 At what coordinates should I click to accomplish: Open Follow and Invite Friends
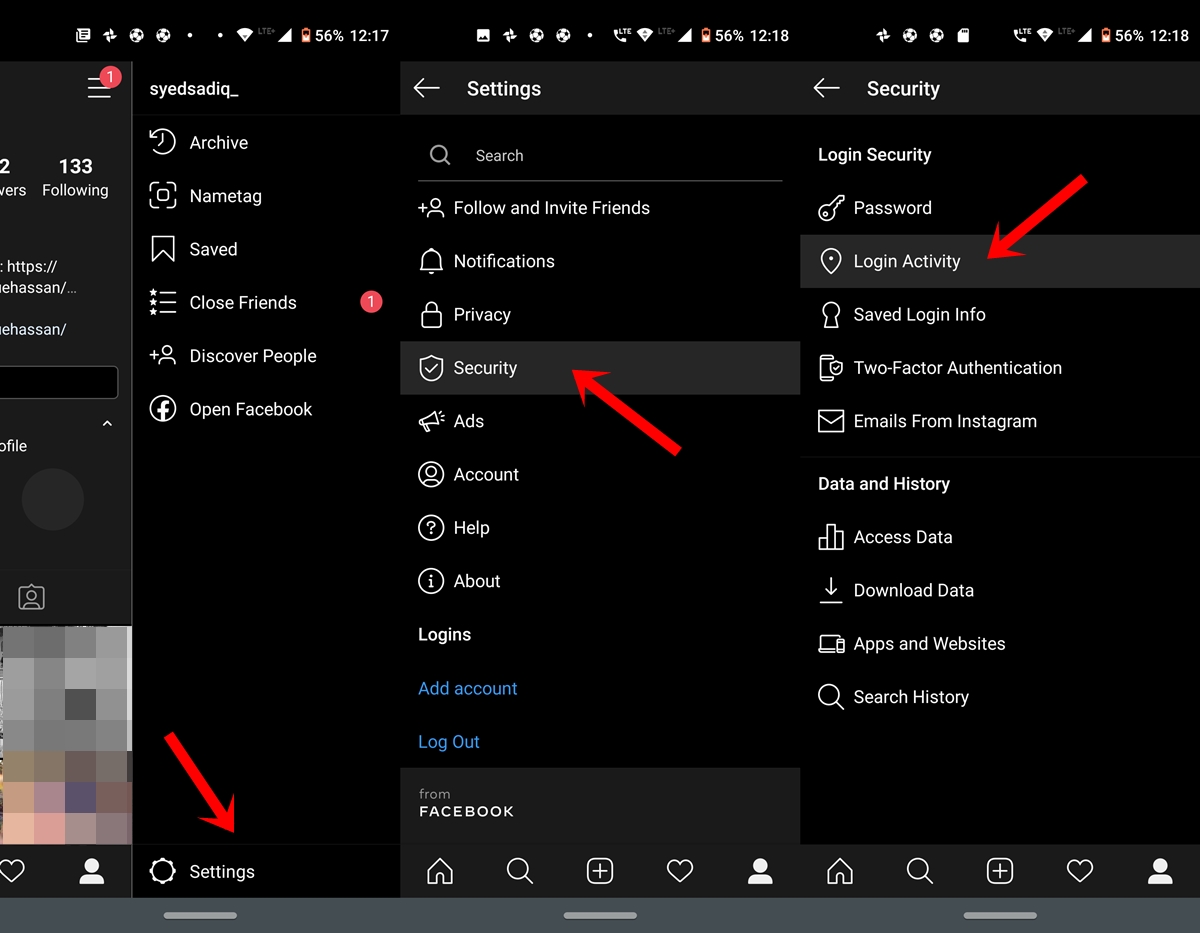(x=551, y=208)
